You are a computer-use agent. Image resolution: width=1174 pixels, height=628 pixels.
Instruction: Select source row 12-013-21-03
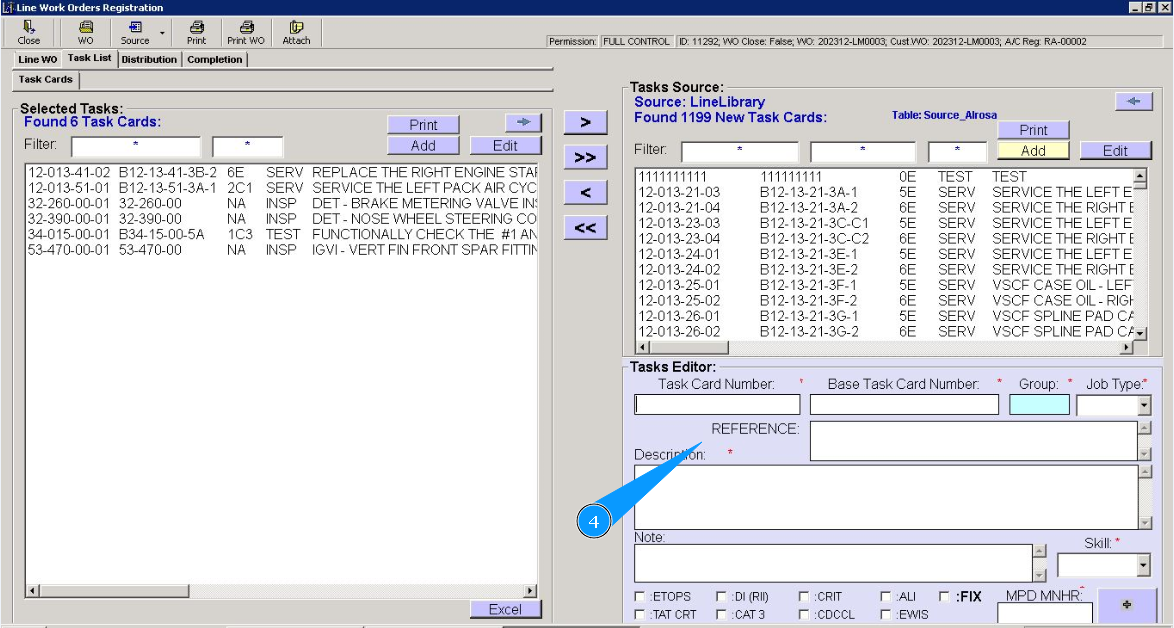coord(885,192)
